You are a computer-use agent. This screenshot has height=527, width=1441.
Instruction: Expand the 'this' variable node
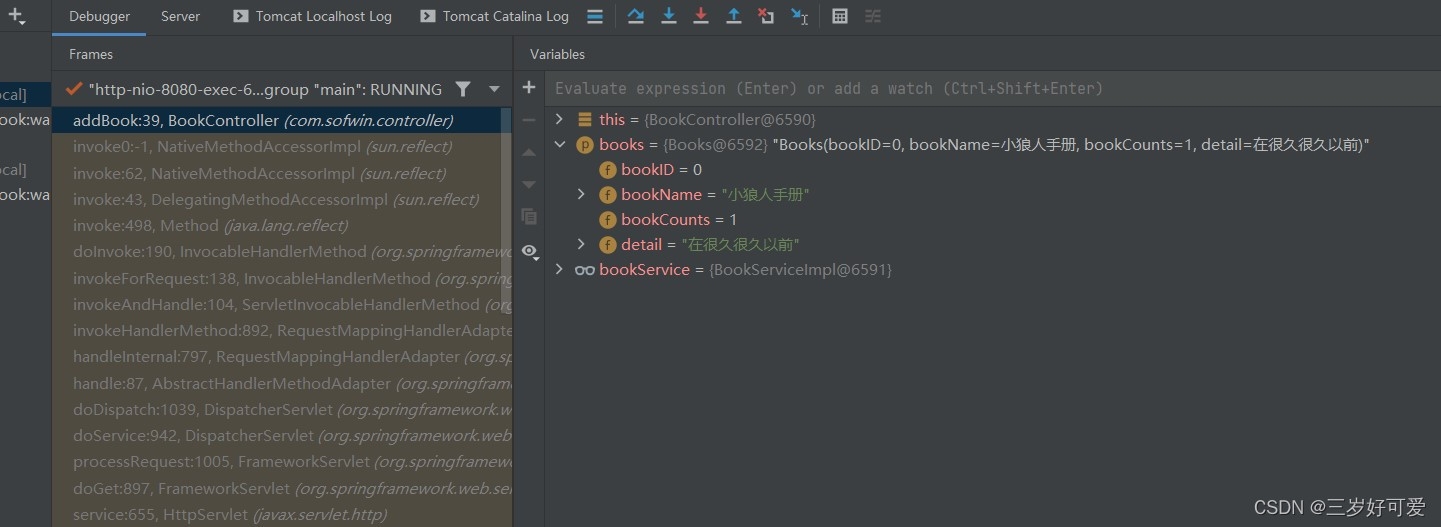coord(559,119)
